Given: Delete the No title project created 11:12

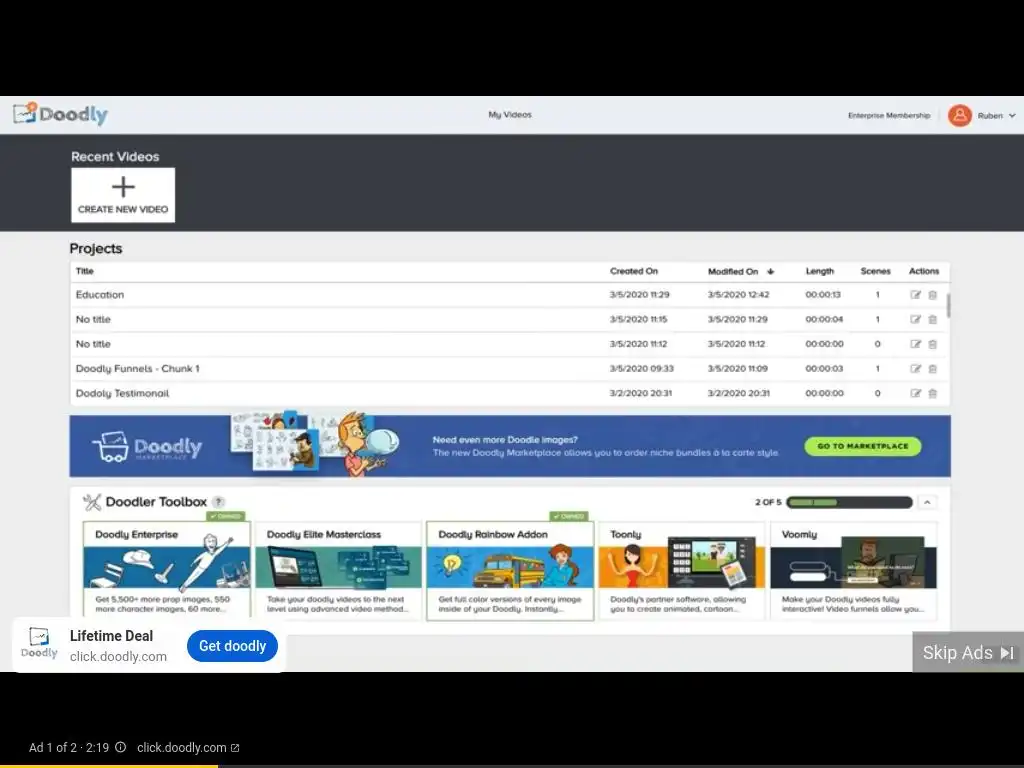Looking at the screenshot, I should coord(933,344).
